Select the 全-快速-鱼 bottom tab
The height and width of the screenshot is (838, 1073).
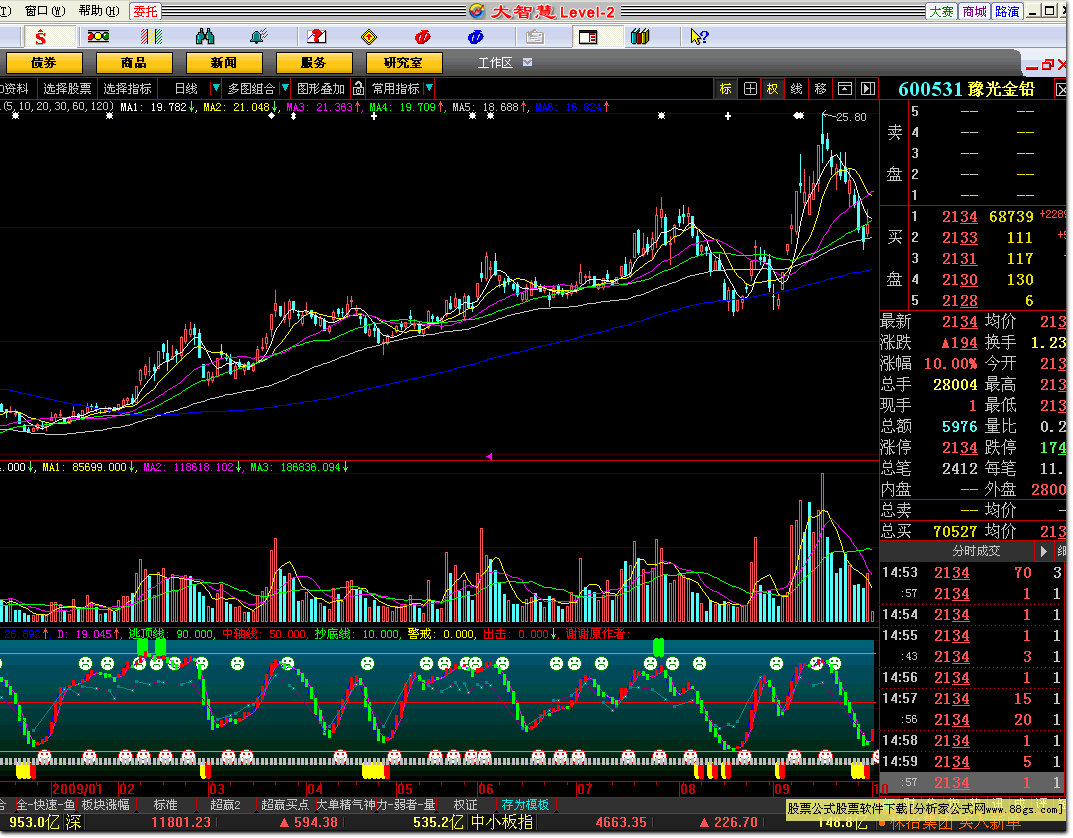tap(46, 805)
